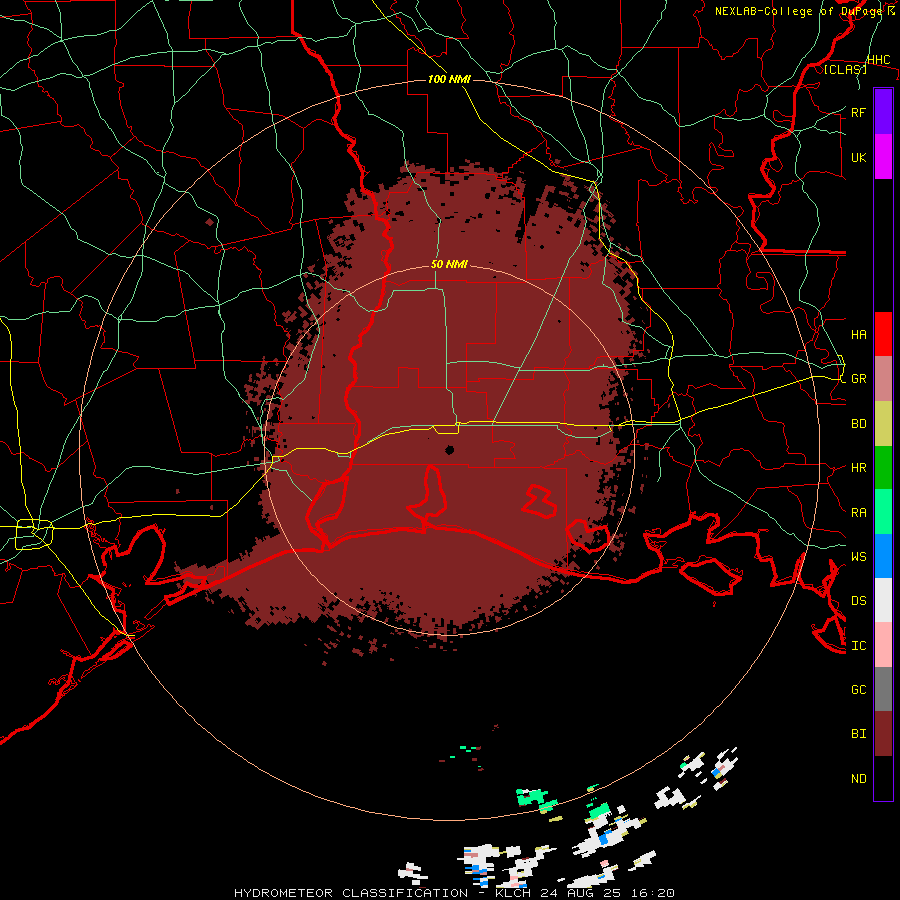
Task: Click the magenta UK legend swatch
Action: pos(883,157)
